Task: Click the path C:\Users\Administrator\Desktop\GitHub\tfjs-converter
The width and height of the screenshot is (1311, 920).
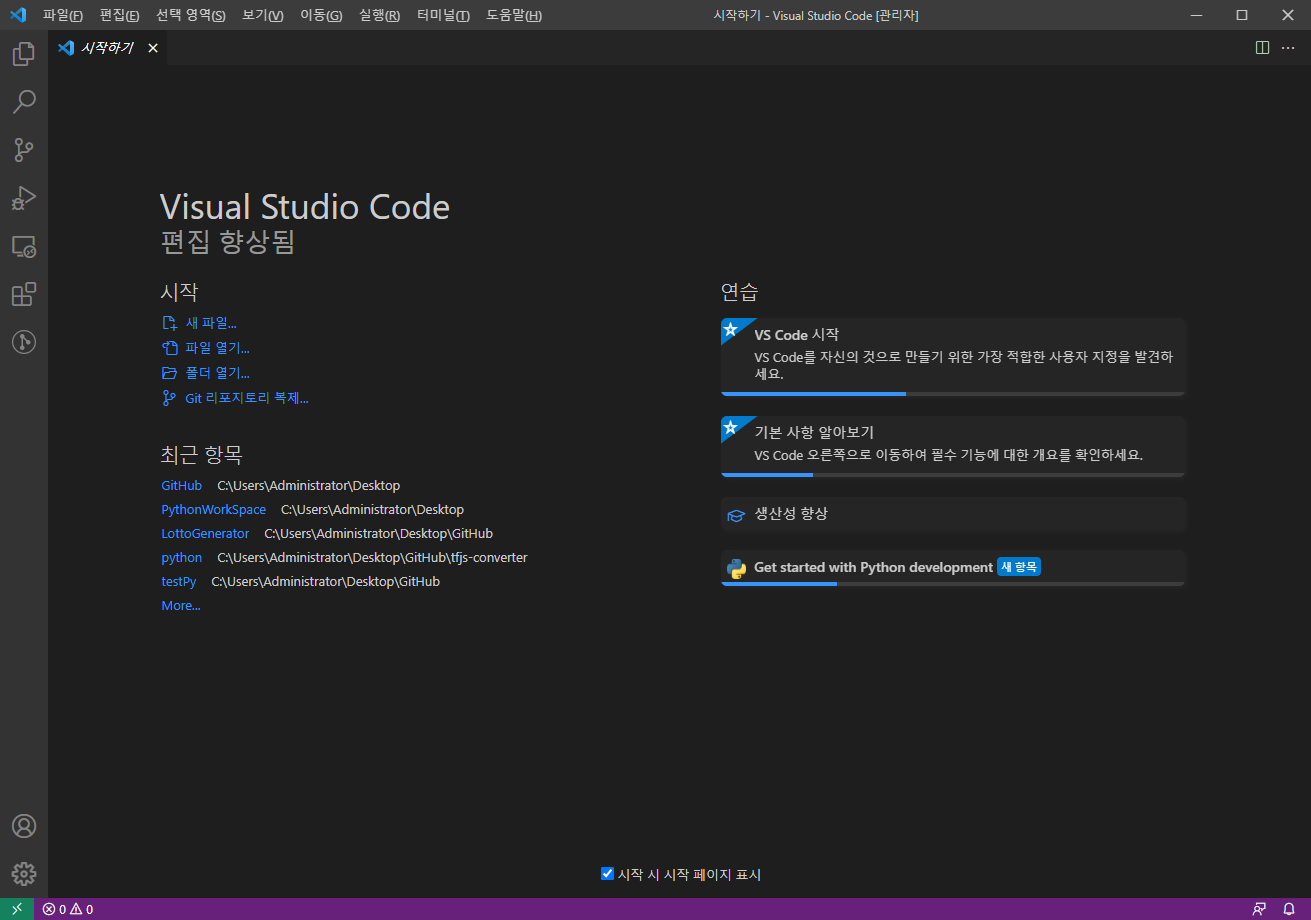Action: (372, 557)
